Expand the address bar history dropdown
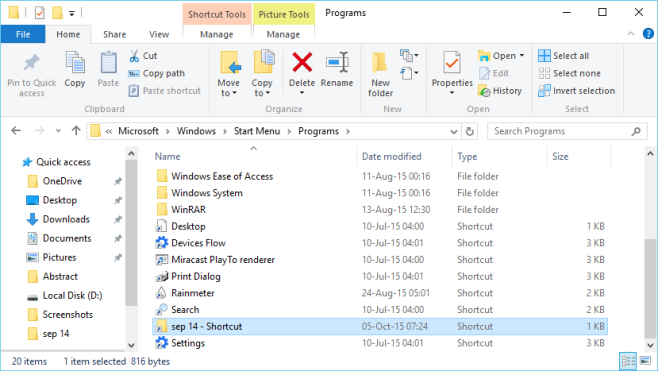Screen dimensions: 658x371 point(454,132)
